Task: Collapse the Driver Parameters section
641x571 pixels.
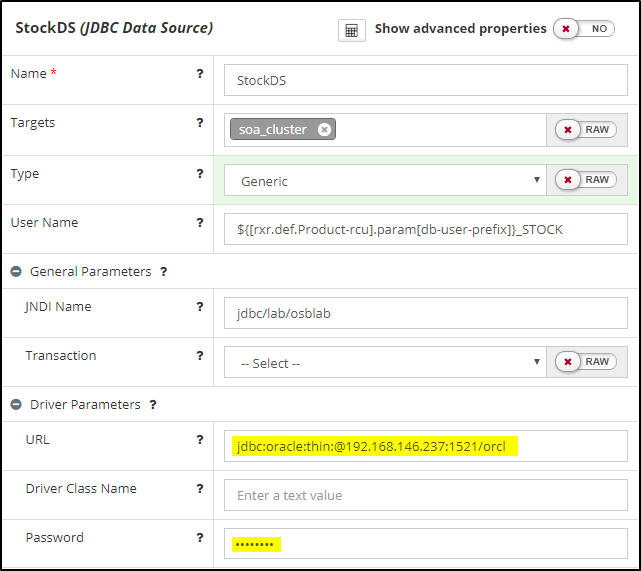Action: [x=16, y=405]
